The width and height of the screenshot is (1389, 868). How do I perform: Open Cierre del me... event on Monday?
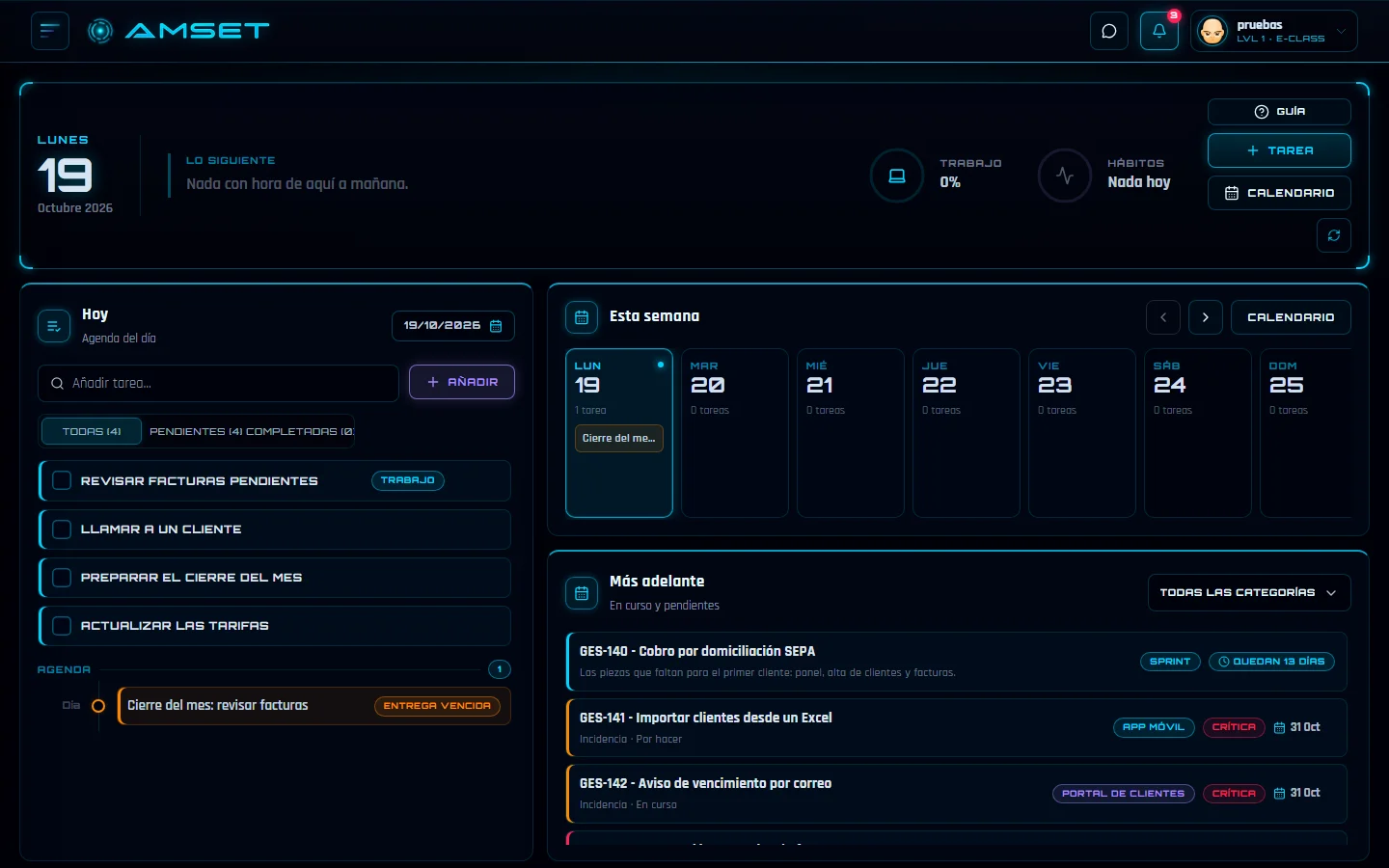point(619,438)
